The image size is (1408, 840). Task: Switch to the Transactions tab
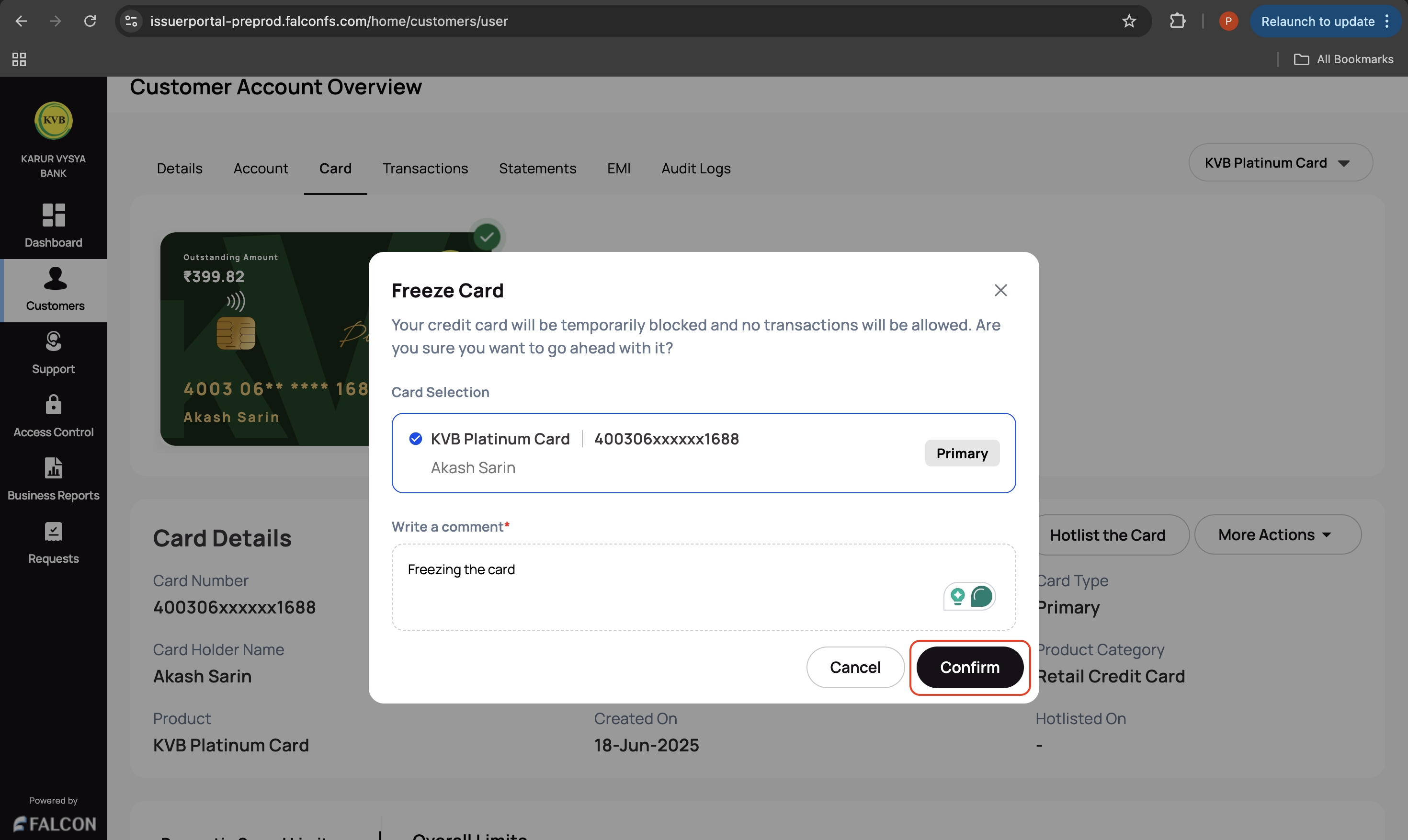(x=425, y=169)
